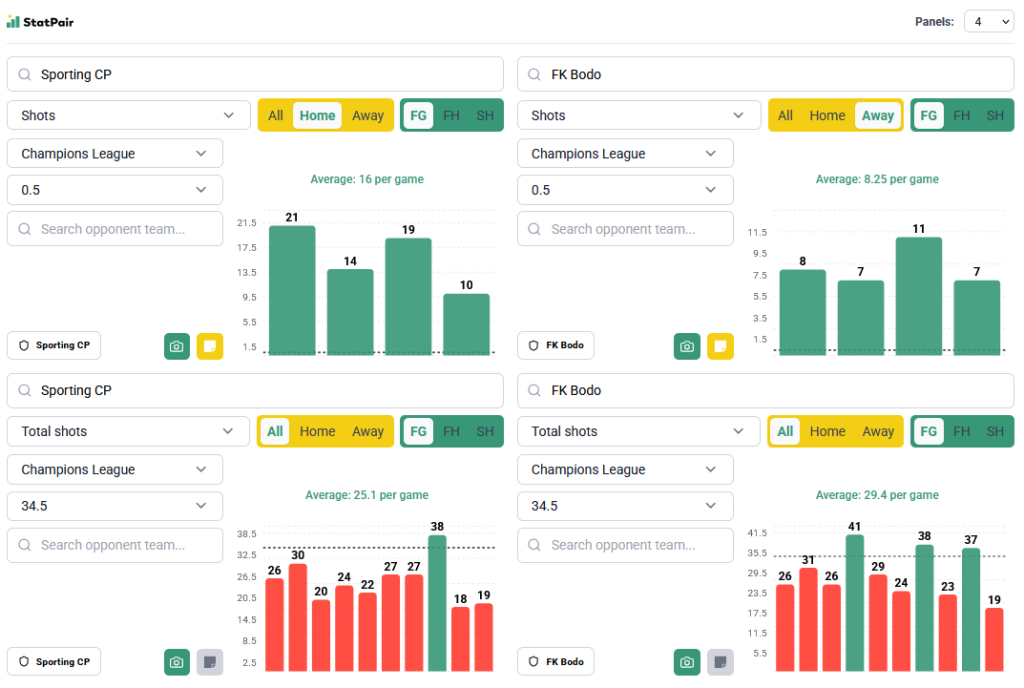
Task: Click the camera screenshot icon in Sporting CP Shots panel
Action: 177,346
